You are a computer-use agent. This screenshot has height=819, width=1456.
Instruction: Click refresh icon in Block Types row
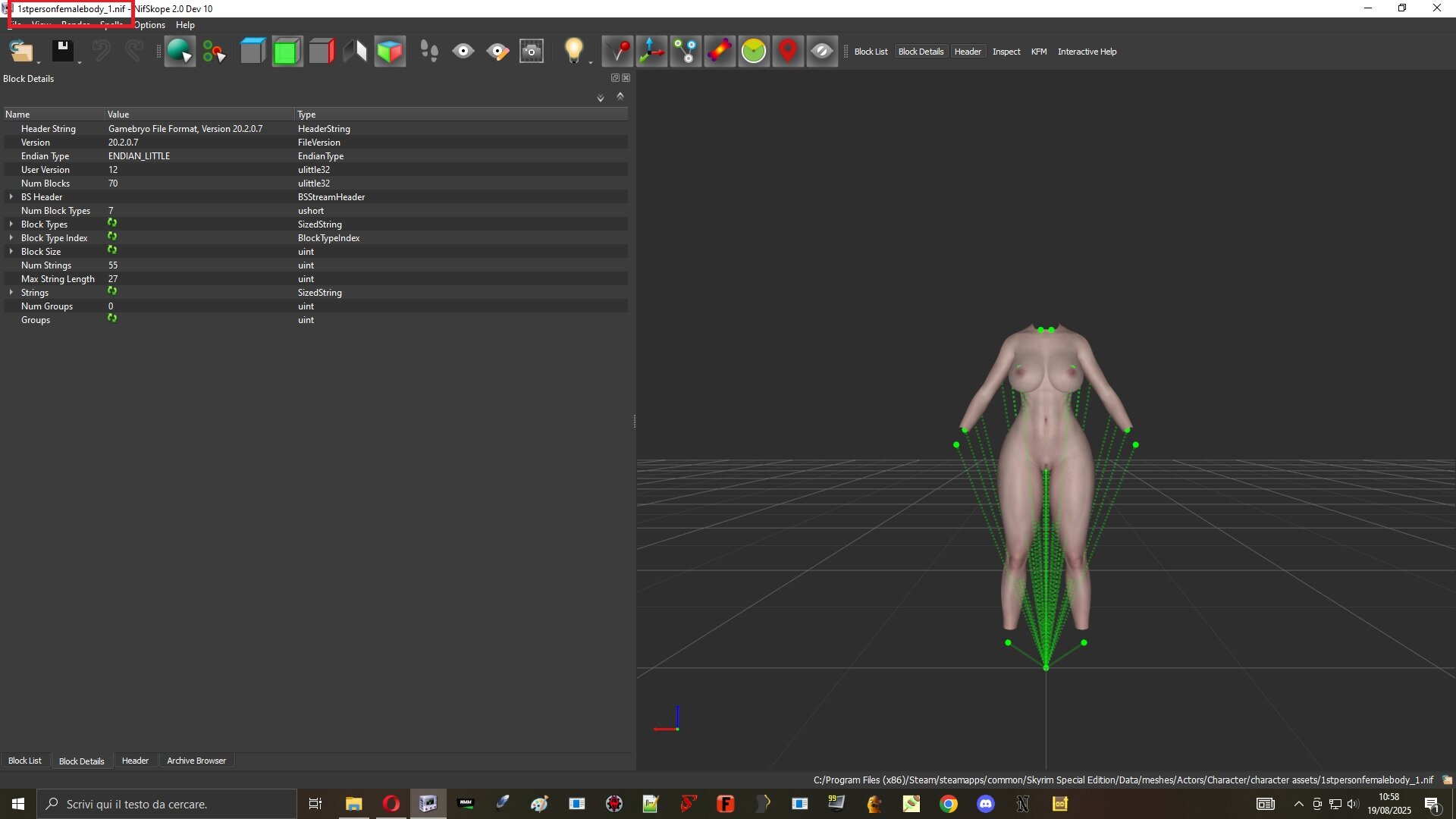[112, 223]
